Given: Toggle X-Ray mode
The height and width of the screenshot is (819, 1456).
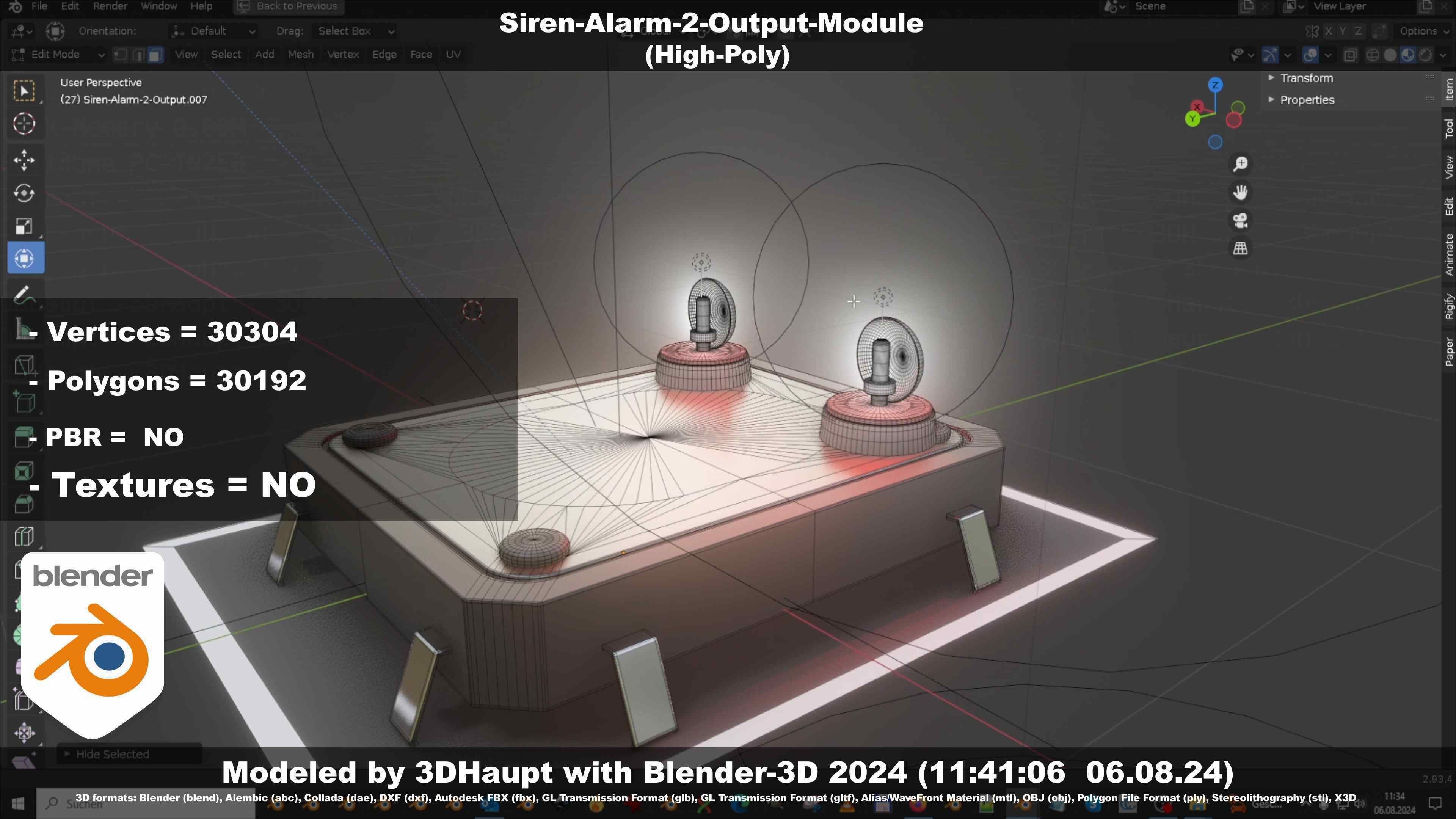Looking at the screenshot, I should pos(1350,55).
